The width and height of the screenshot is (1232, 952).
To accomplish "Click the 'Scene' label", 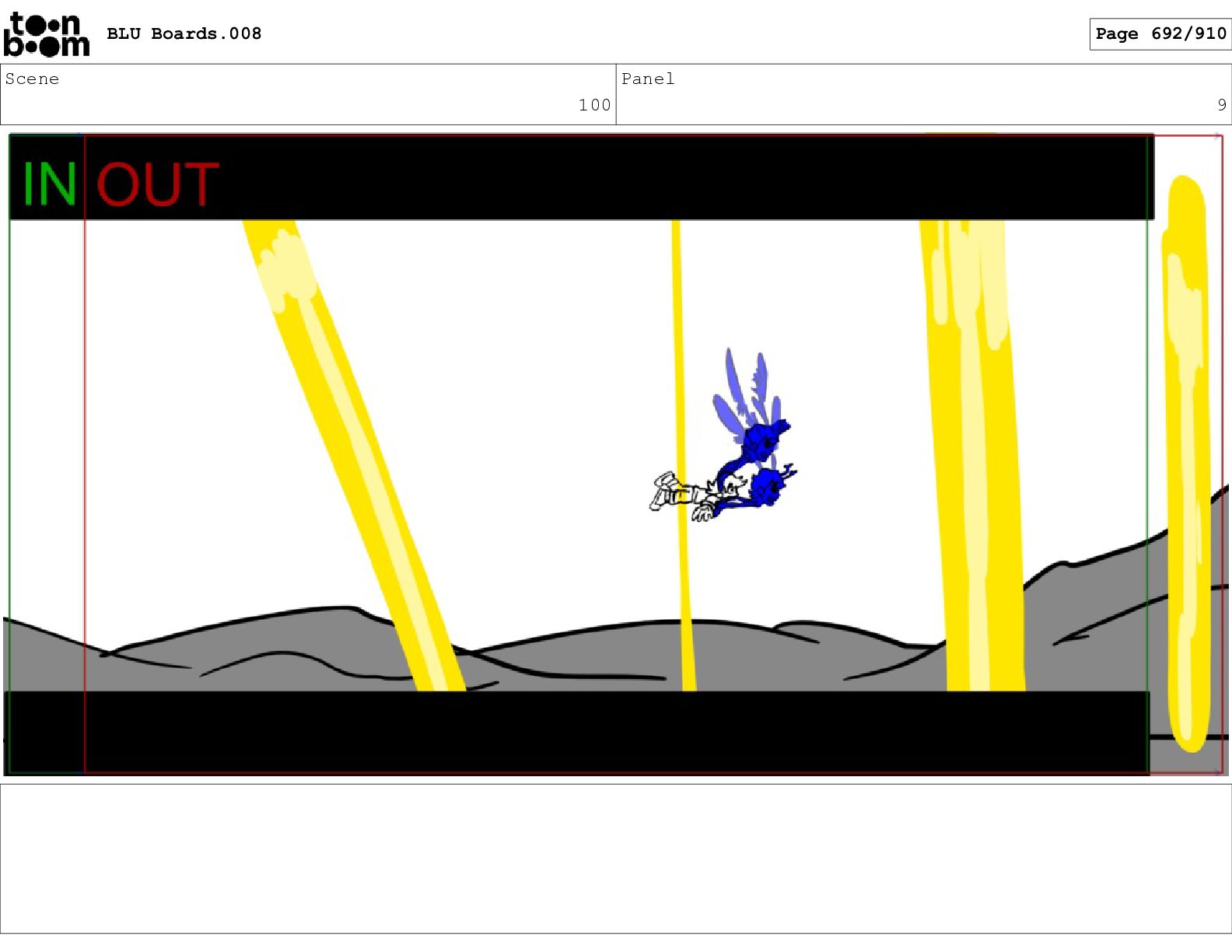I will (x=32, y=79).
